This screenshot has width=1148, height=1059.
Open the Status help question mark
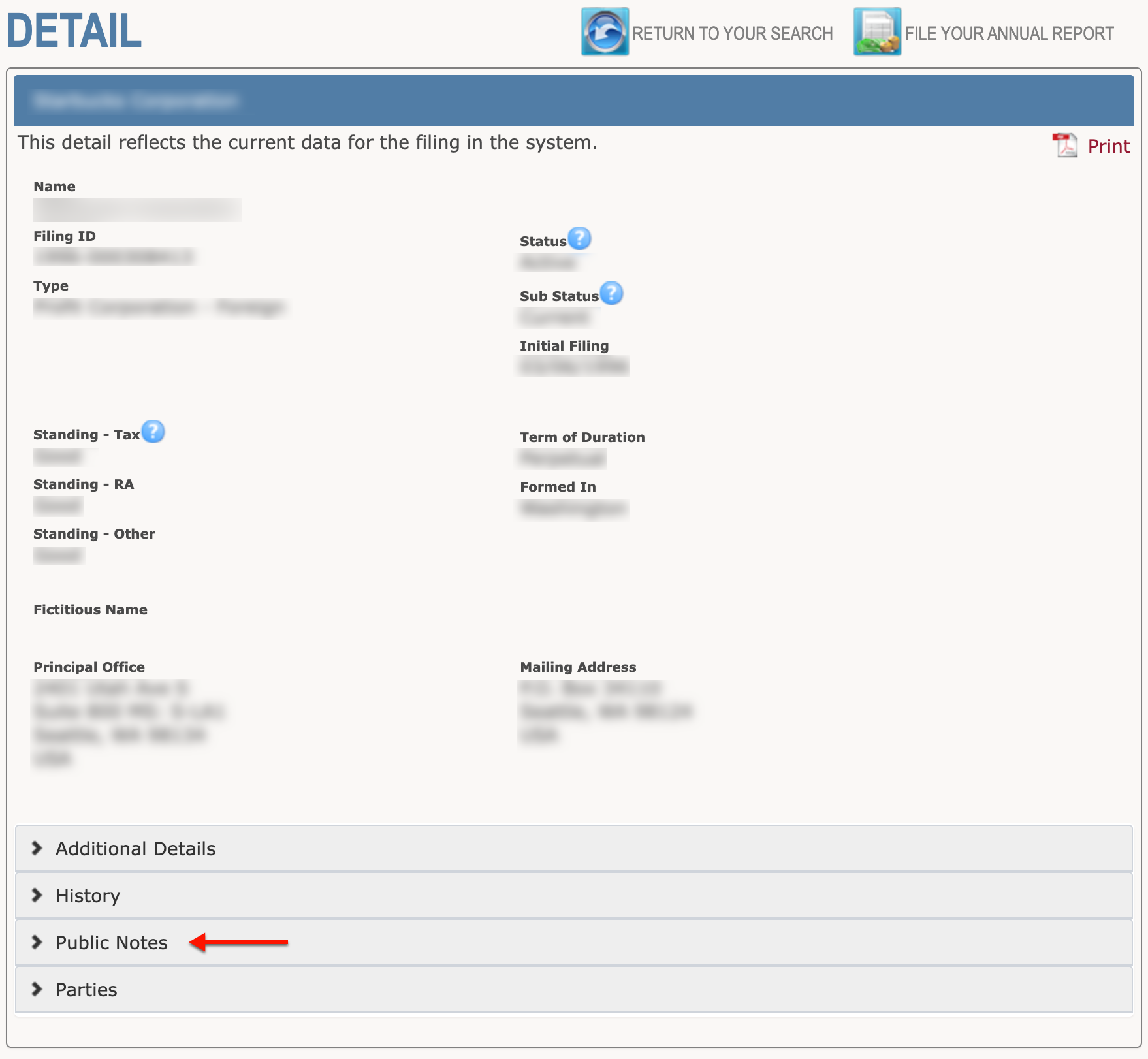point(579,239)
